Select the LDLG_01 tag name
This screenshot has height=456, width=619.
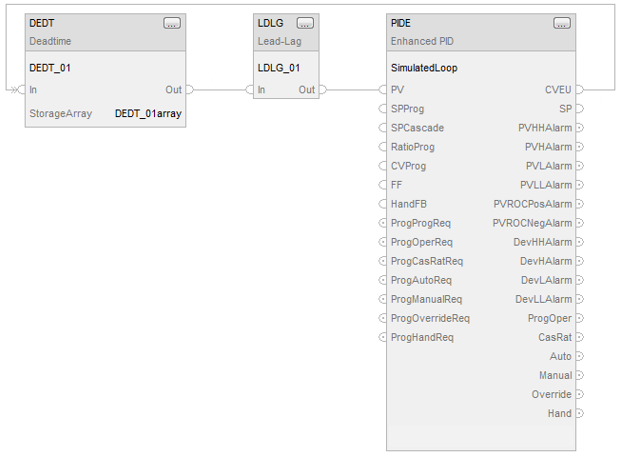[x=278, y=68]
